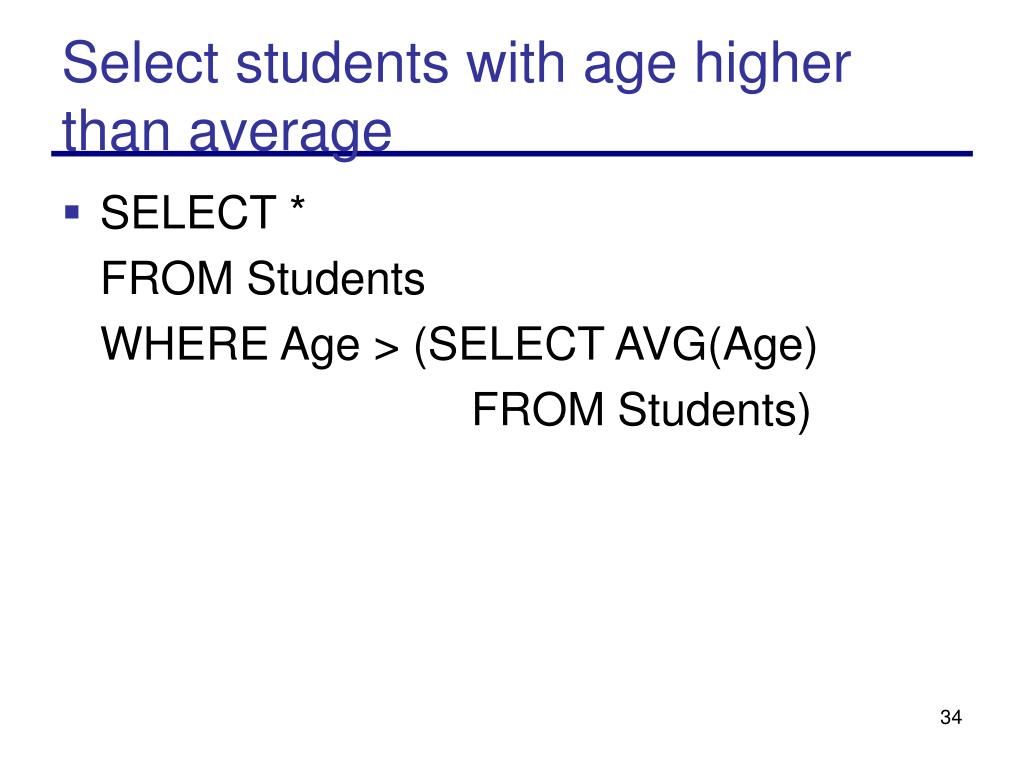This screenshot has height=768, width=1024.
Task: Click slide number 34
Action: (951, 717)
